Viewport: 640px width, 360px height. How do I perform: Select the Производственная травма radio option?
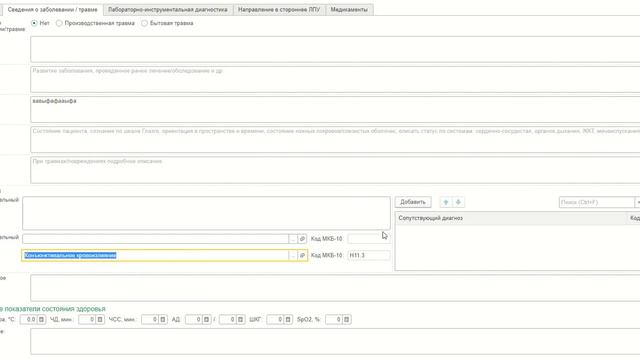[59, 23]
